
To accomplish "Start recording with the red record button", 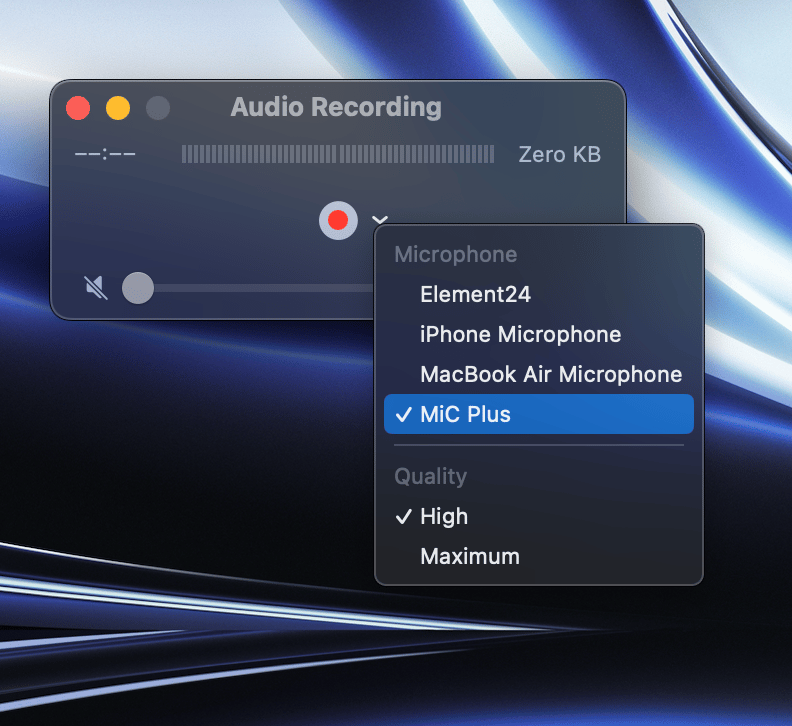I will tap(338, 220).
